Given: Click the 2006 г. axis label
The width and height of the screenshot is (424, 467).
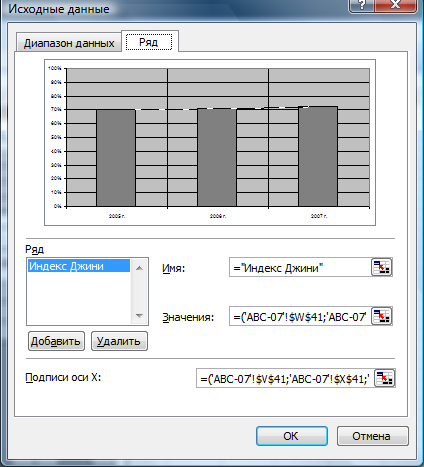Looking at the screenshot, I should click(x=218, y=216).
